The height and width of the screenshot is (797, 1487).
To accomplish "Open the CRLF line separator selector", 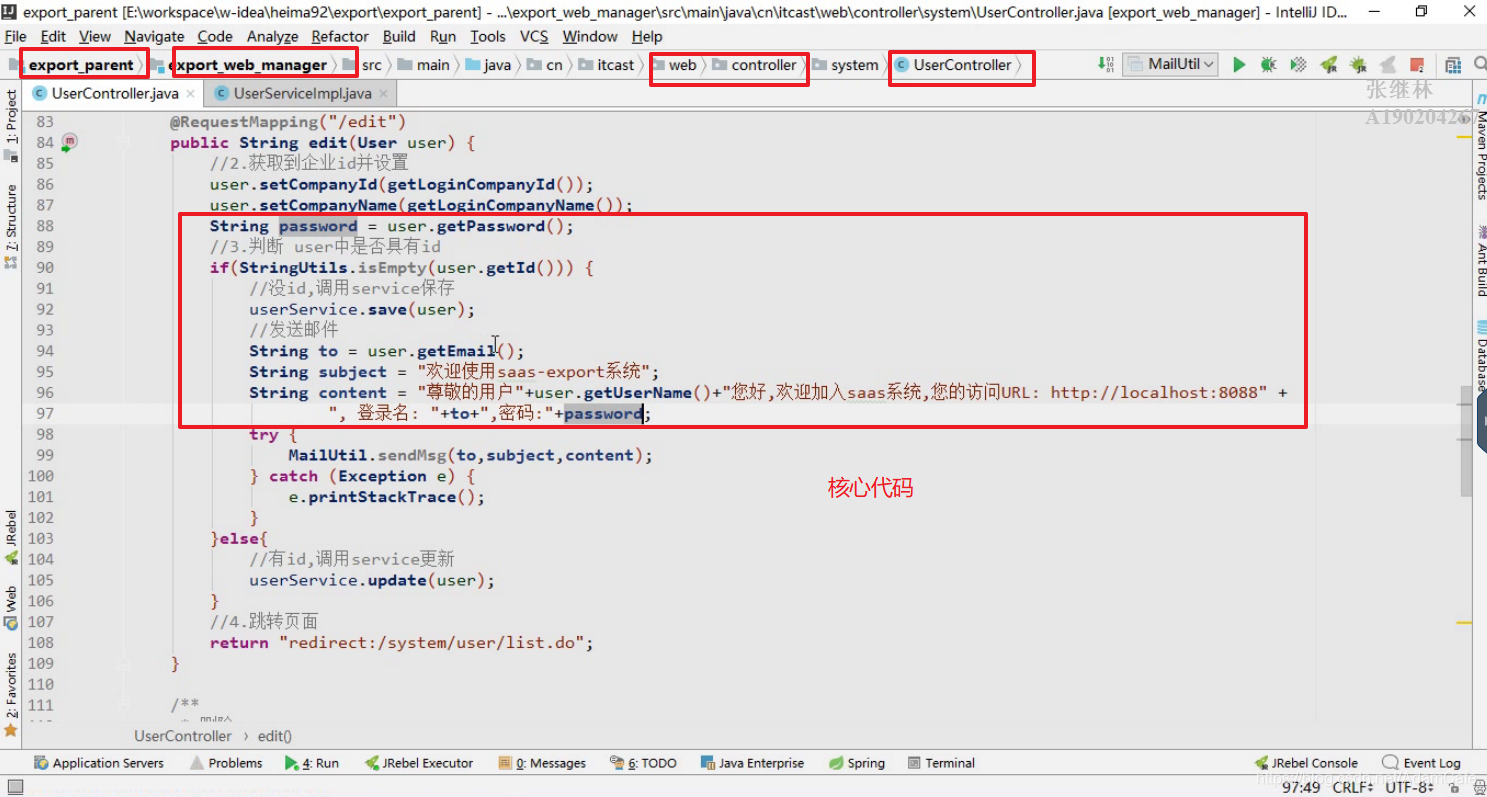I will pyautogui.click(x=1352, y=787).
